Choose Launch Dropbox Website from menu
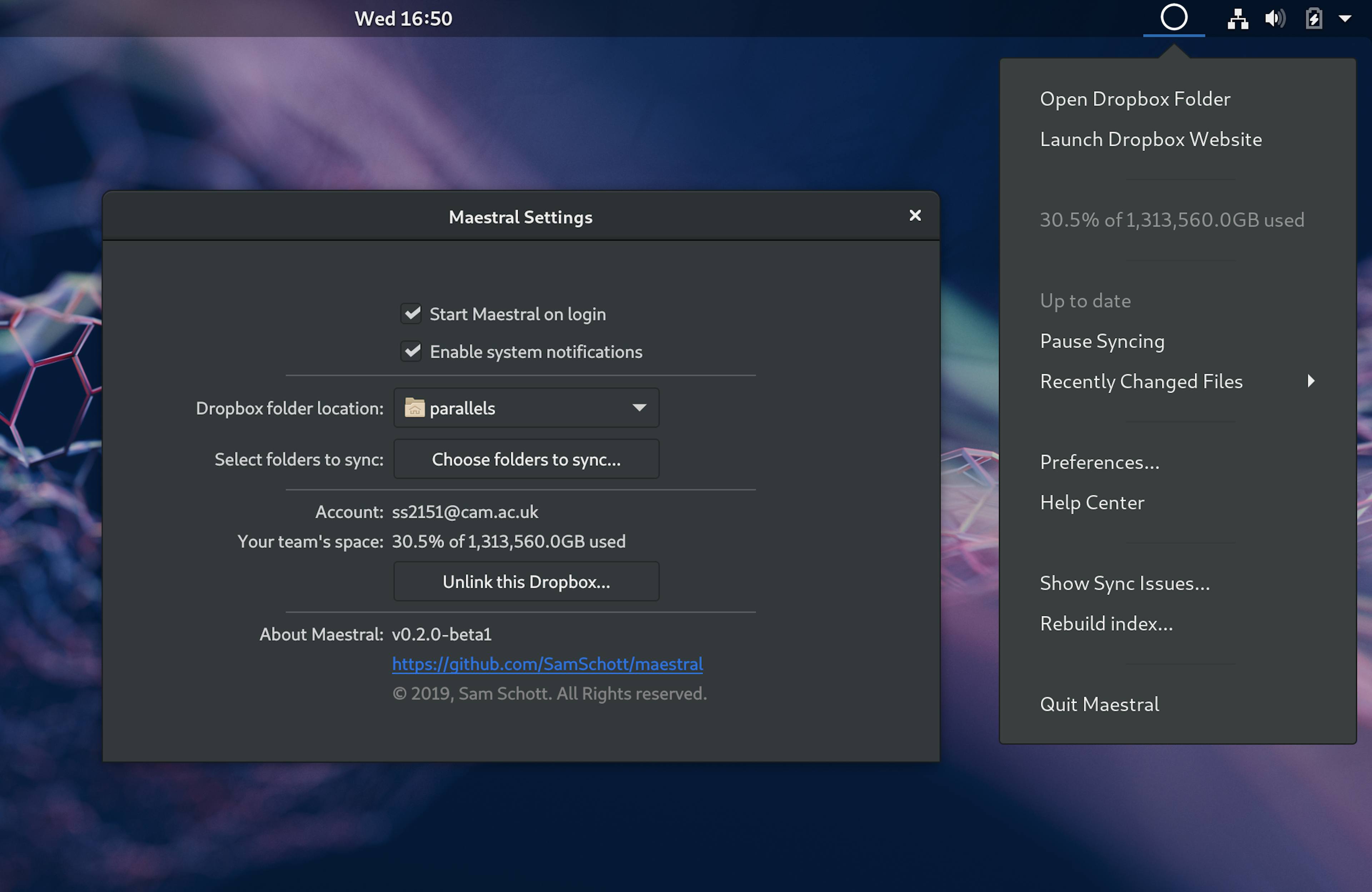The image size is (1372, 892). pos(1150,139)
